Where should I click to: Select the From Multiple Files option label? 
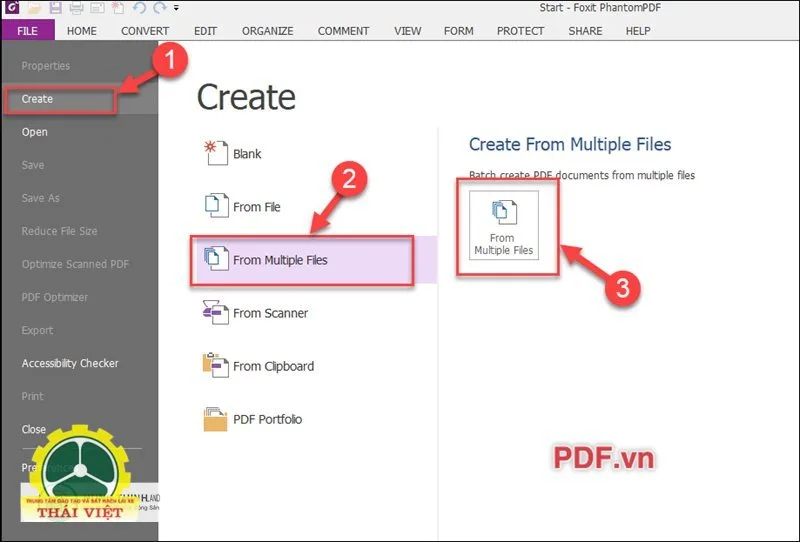point(280,260)
